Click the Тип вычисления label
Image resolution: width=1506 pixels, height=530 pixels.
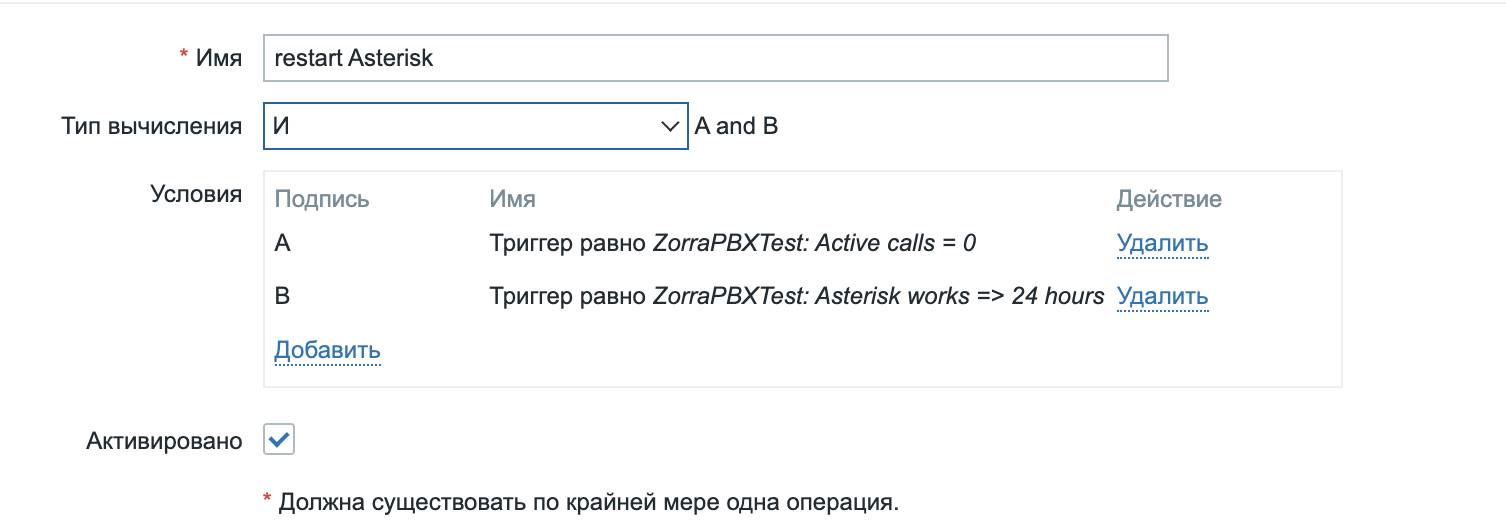(x=151, y=126)
